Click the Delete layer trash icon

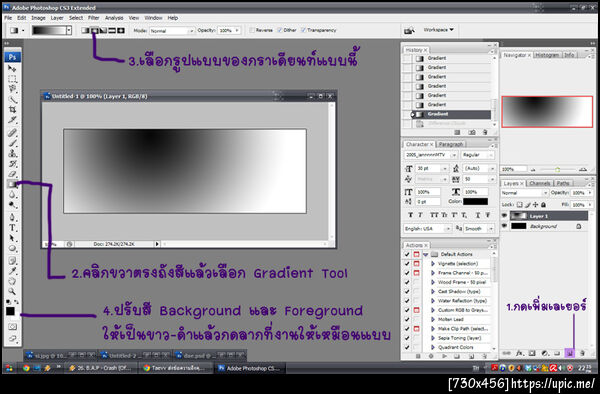coord(582,353)
